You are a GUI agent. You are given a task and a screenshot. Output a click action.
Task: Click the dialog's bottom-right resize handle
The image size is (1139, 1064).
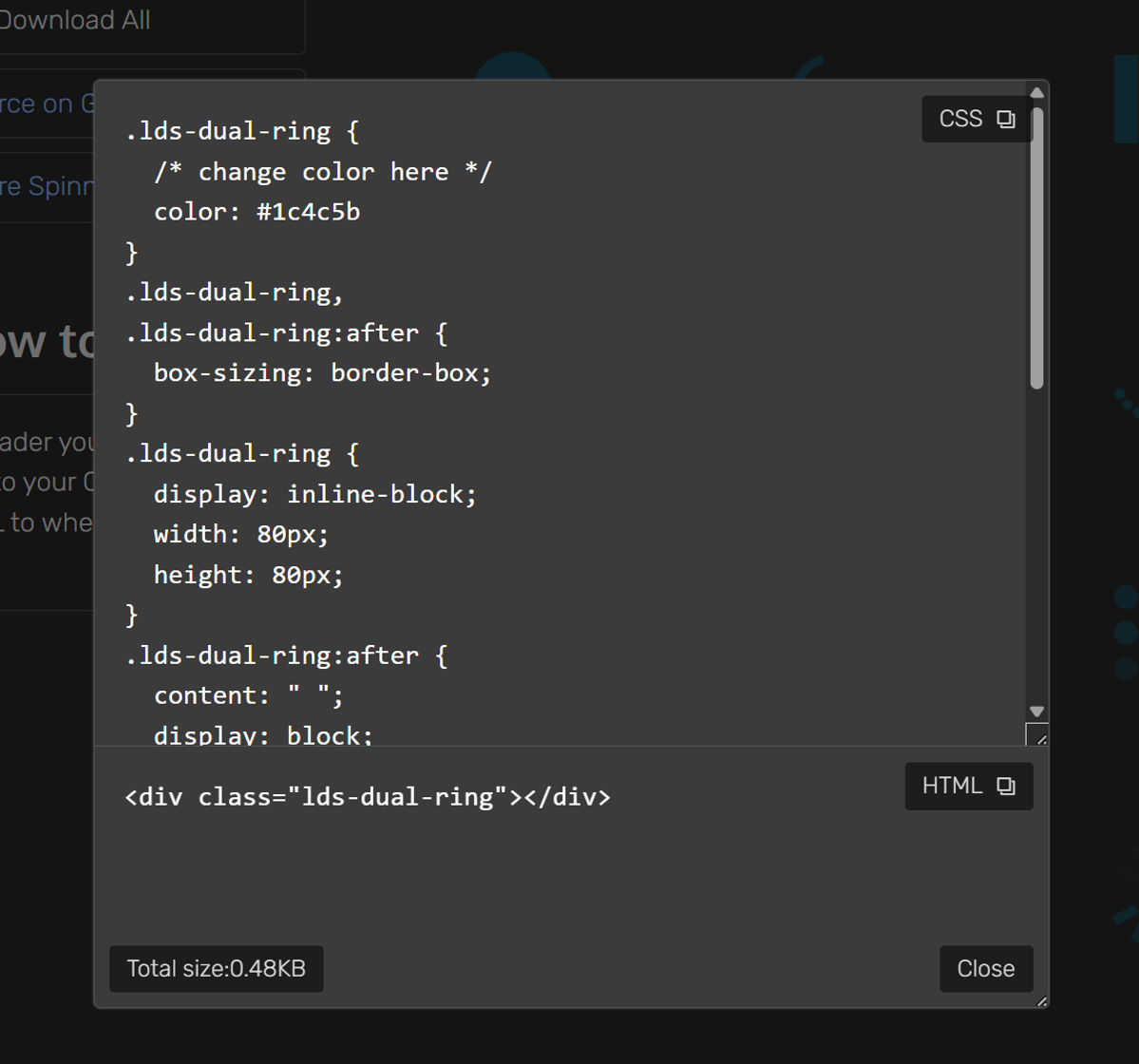point(1042,1000)
